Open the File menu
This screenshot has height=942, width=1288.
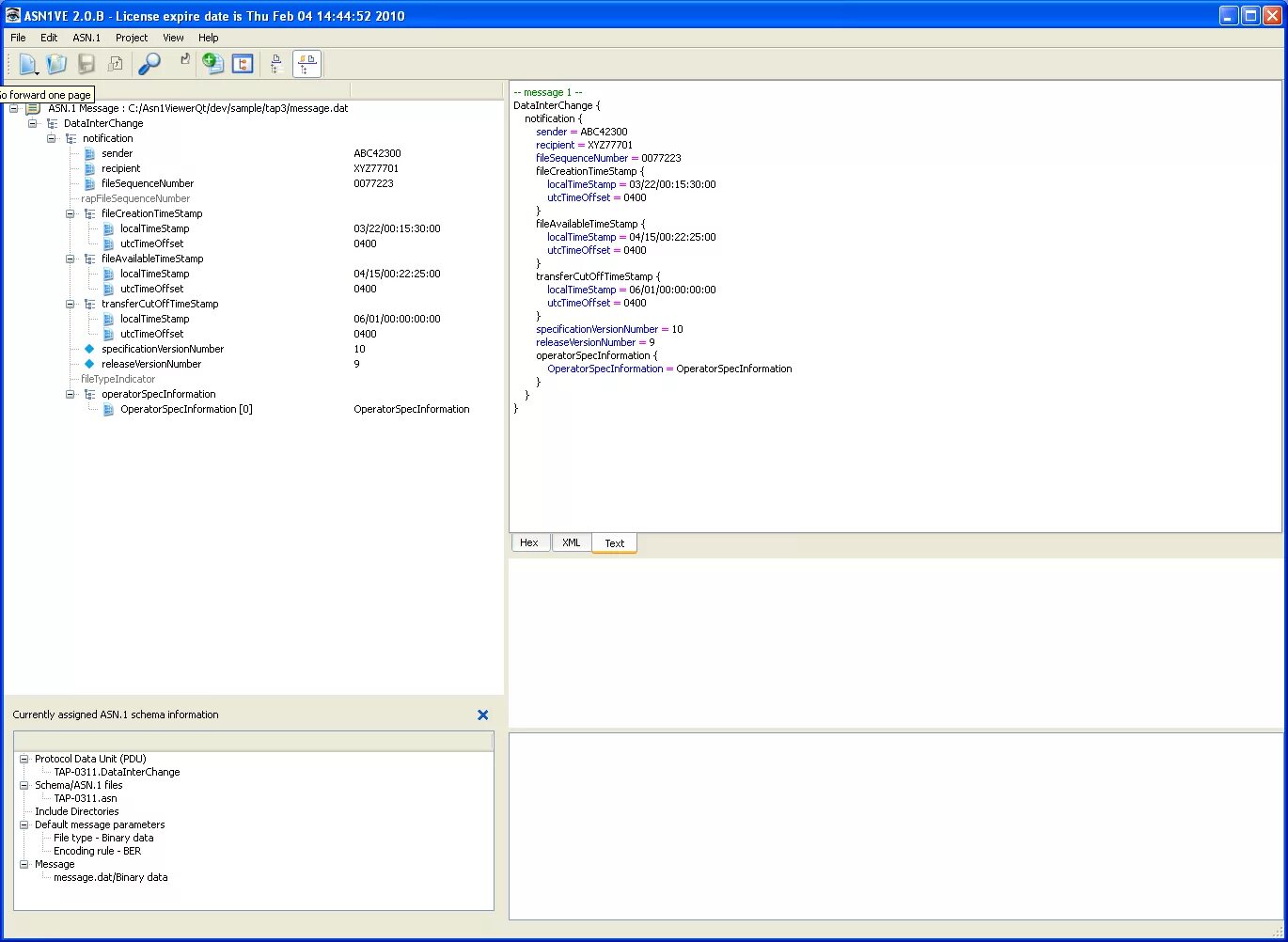18,38
